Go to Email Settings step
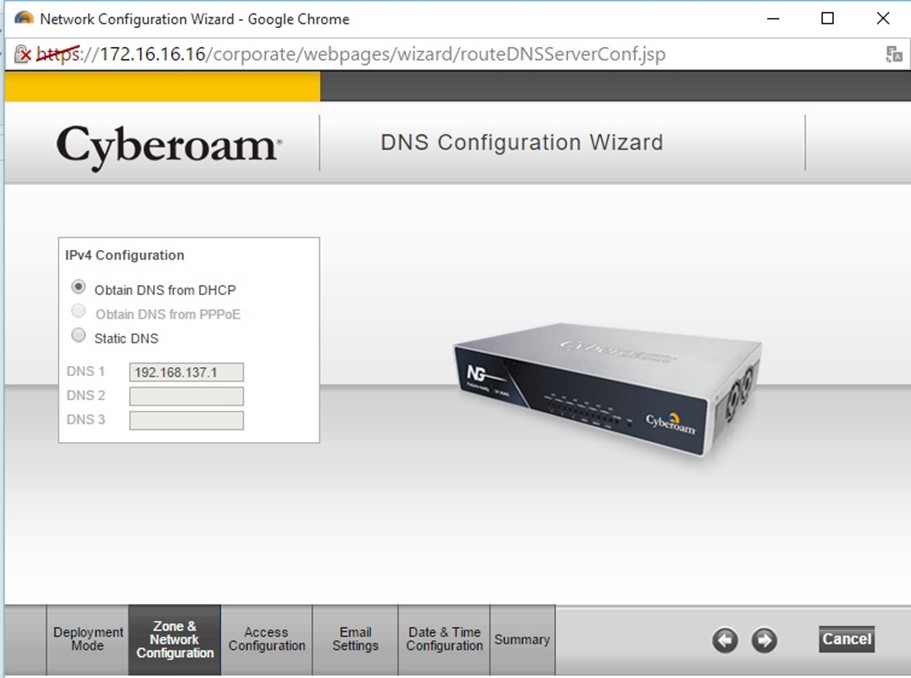 355,639
